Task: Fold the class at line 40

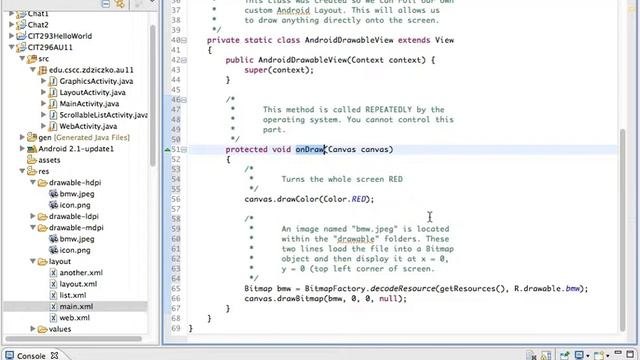Action: tap(184, 40)
